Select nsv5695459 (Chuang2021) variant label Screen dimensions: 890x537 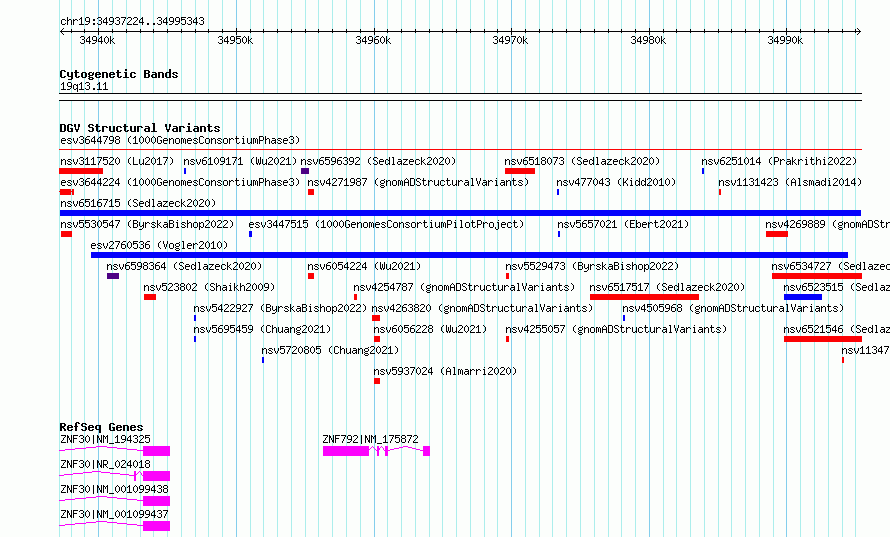pyautogui.click(x=262, y=329)
